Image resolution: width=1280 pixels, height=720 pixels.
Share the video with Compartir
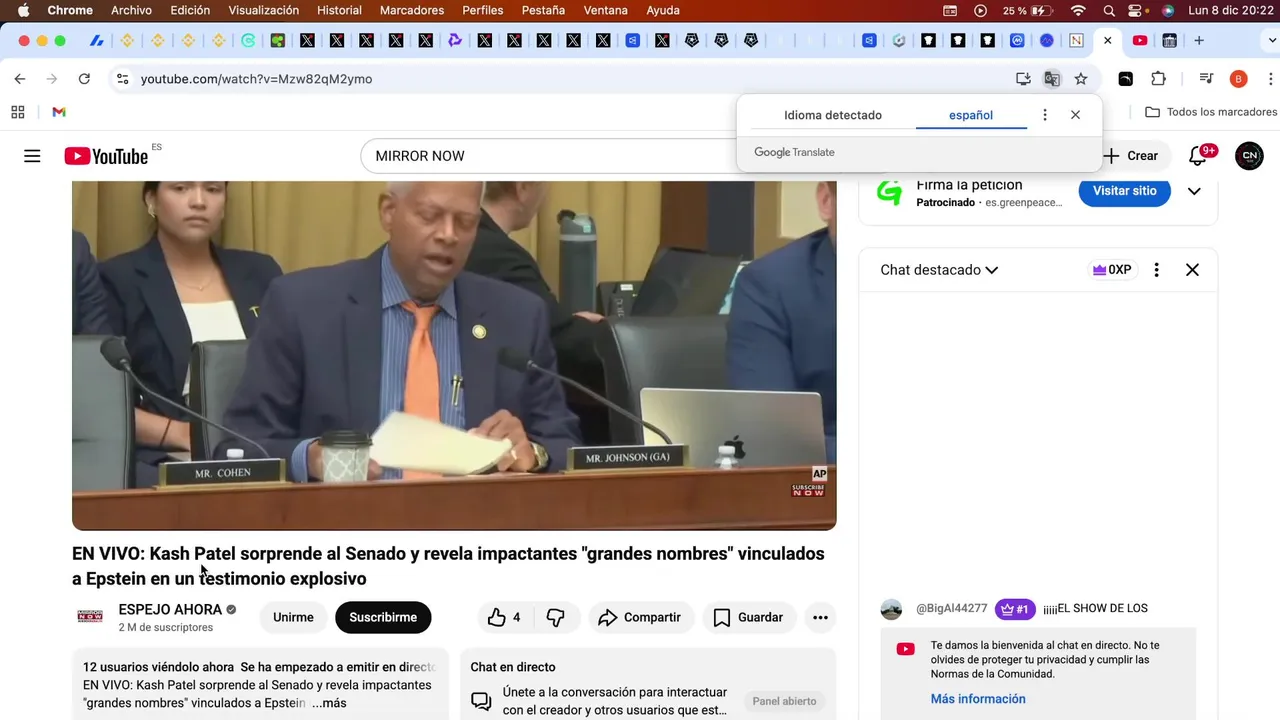[x=640, y=618]
